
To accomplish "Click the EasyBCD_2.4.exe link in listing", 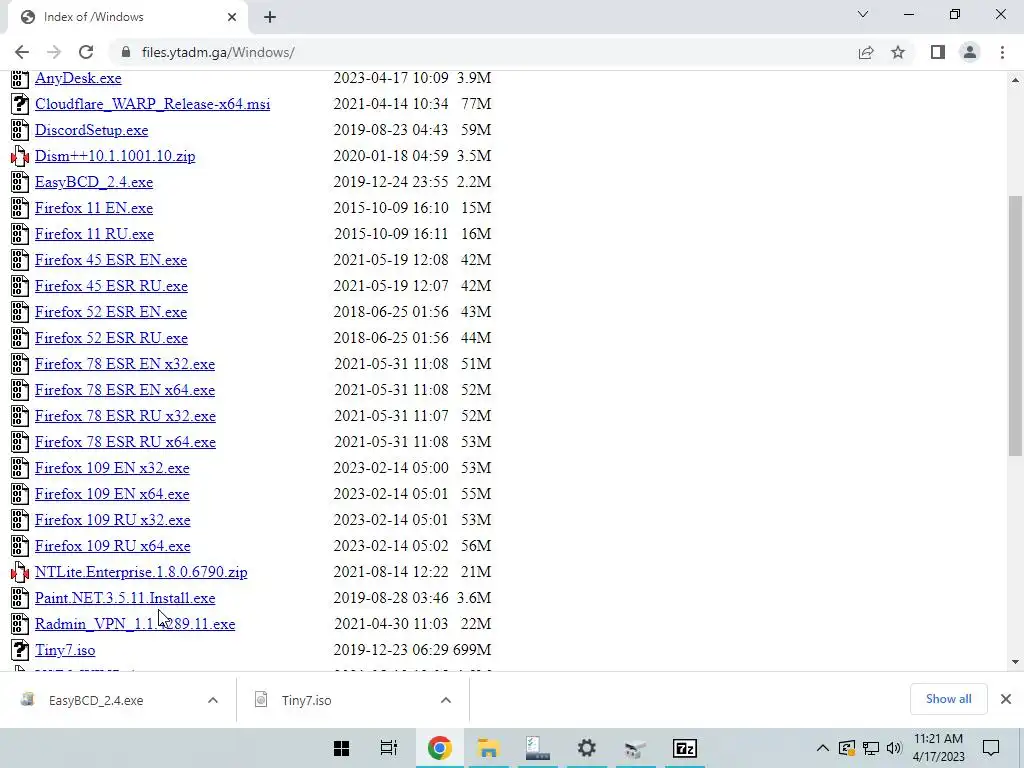I will [94, 182].
